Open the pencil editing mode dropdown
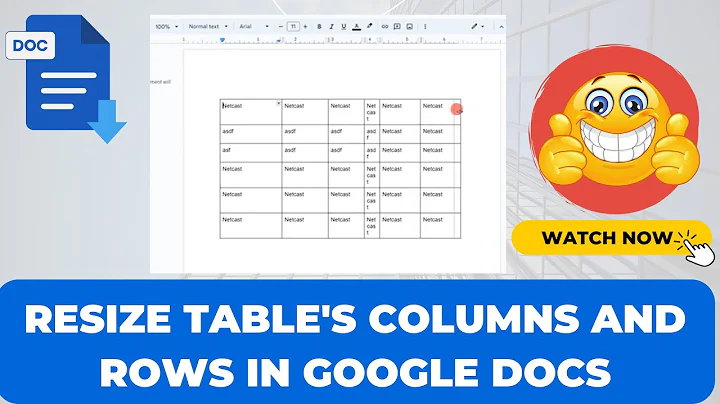Image resolution: width=720 pixels, height=404 pixels. pos(478,27)
